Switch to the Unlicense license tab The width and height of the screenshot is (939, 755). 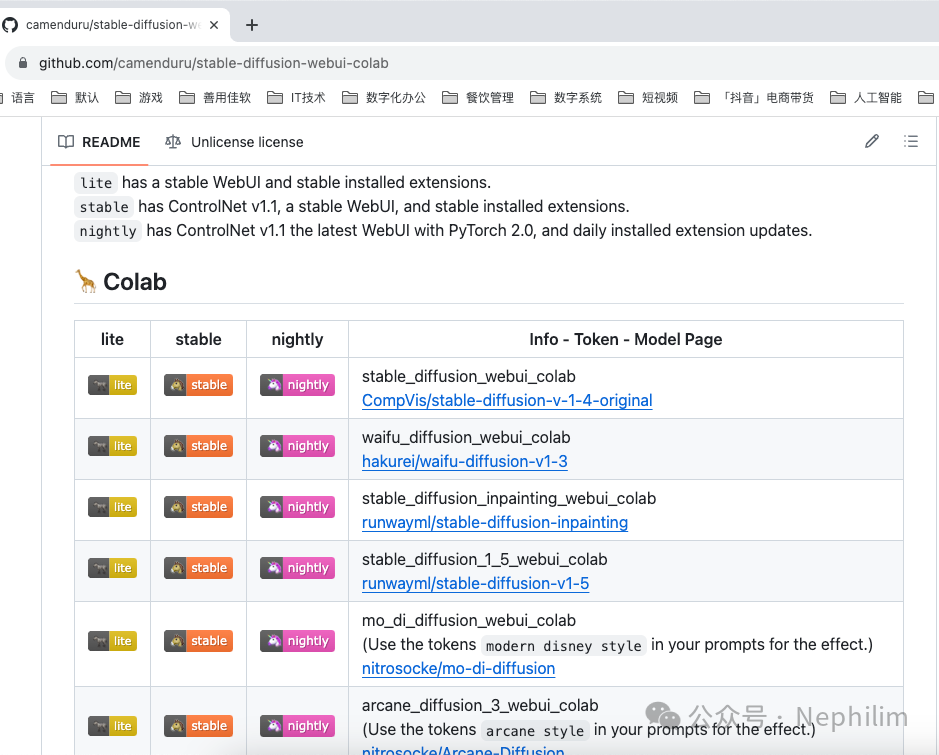coord(234,142)
